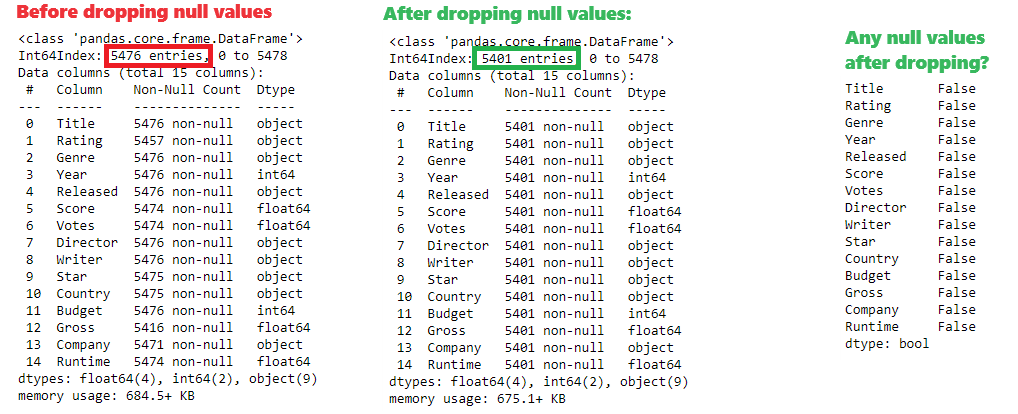1018x414 pixels.
Task: Click the 'dtype: bool' line
Action: 887,343
